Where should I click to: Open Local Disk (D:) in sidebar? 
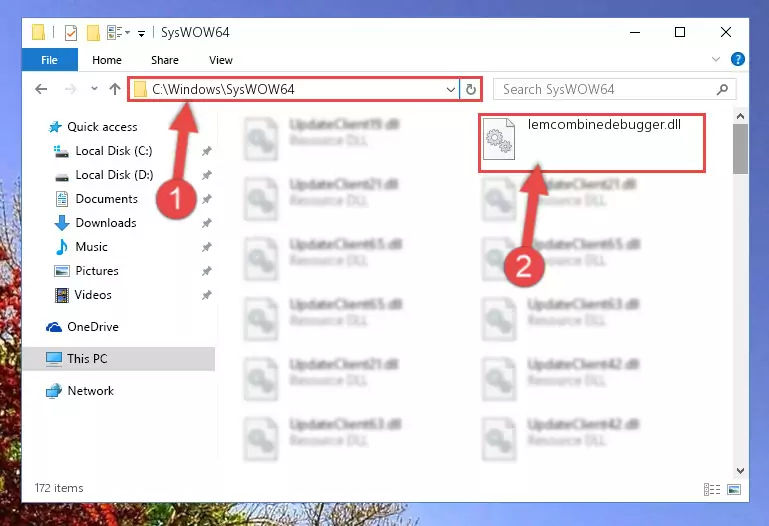point(103,175)
